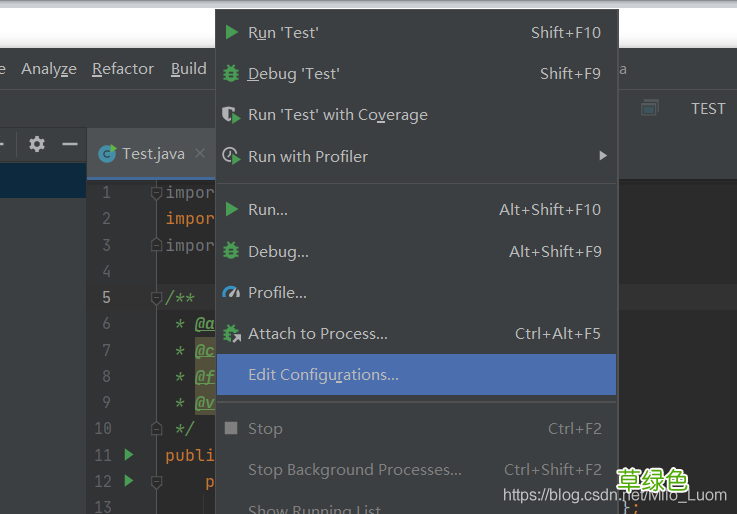The width and height of the screenshot is (737, 514).
Task: Click the Profile... gauge icon
Action: pos(232,293)
